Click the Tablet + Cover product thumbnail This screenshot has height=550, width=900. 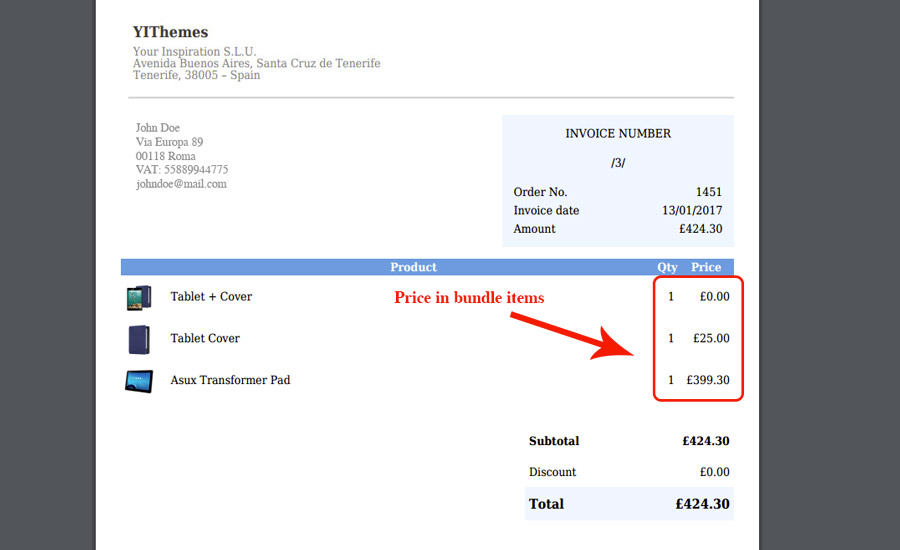[x=139, y=298]
